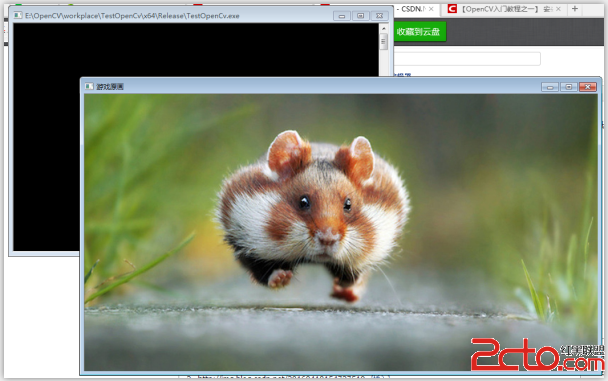Maximize the 游戏原画 image window

point(568,87)
